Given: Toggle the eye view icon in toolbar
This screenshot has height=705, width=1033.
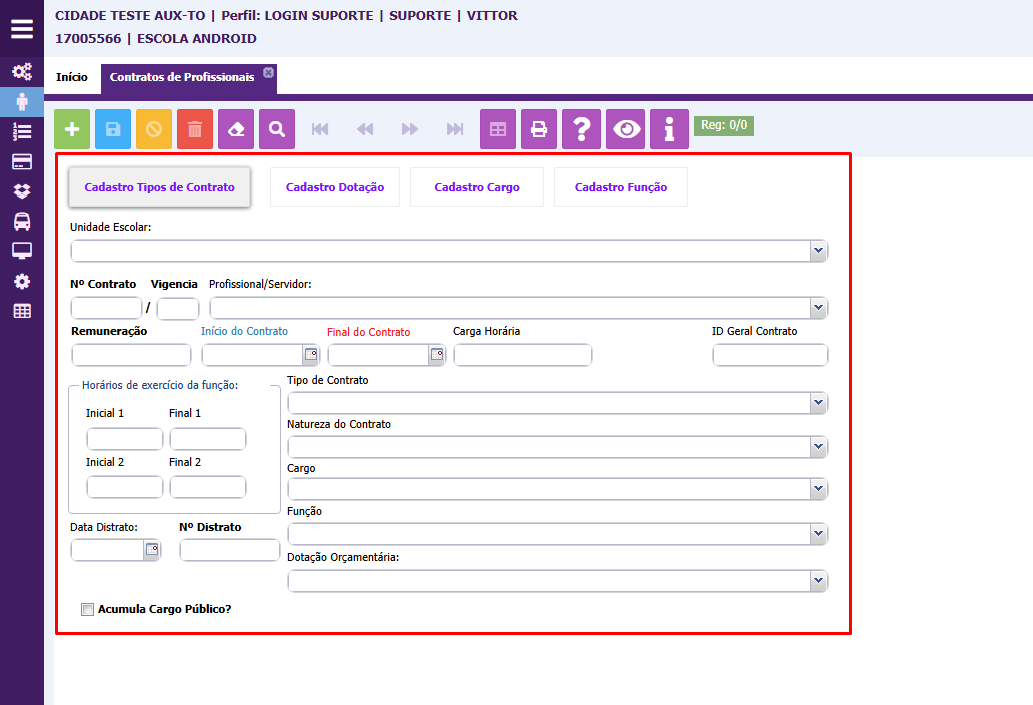Looking at the screenshot, I should coord(627,129).
